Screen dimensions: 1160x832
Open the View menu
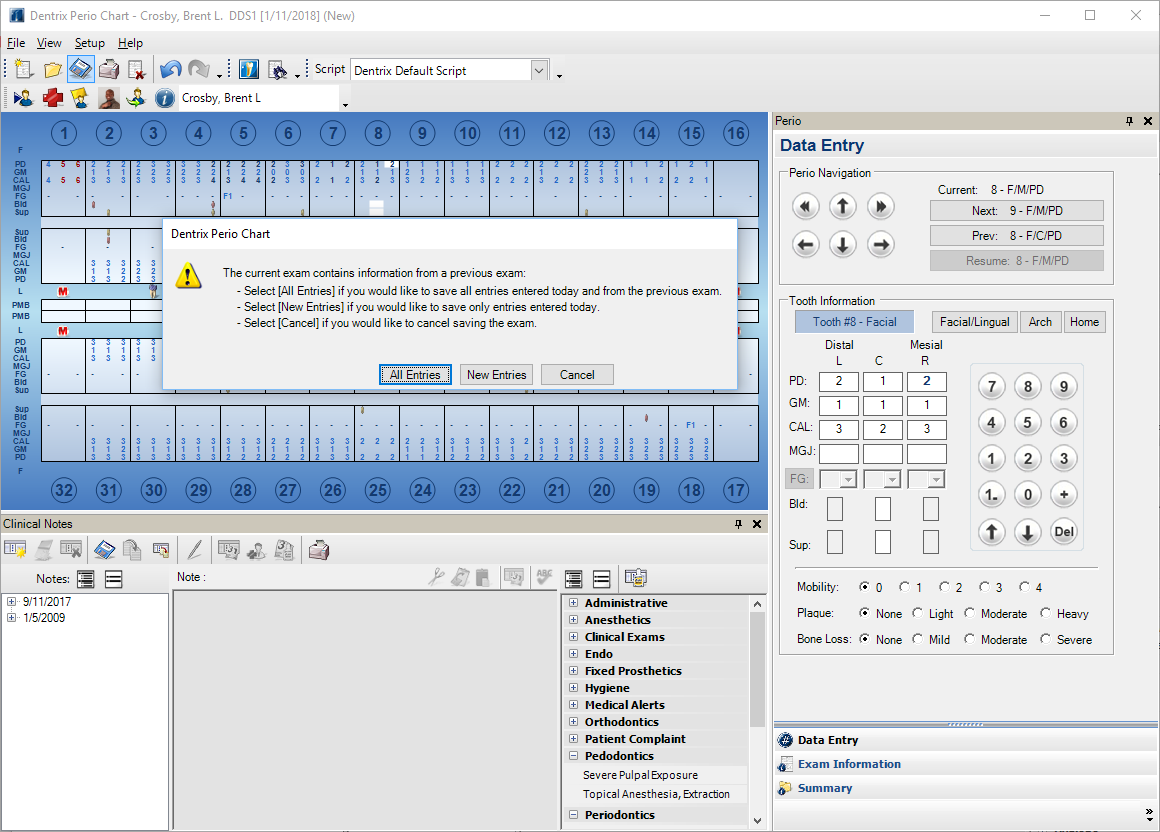(49, 43)
